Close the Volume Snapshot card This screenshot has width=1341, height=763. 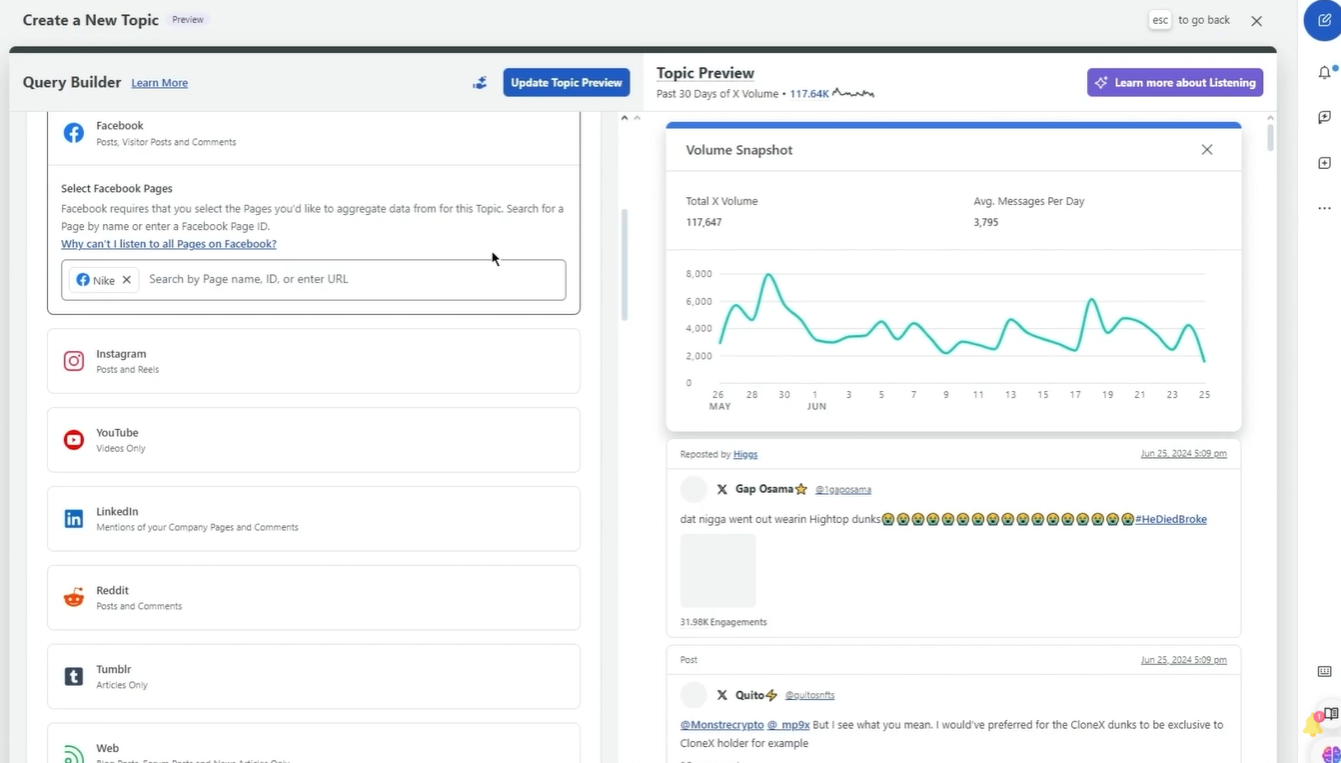(1207, 150)
